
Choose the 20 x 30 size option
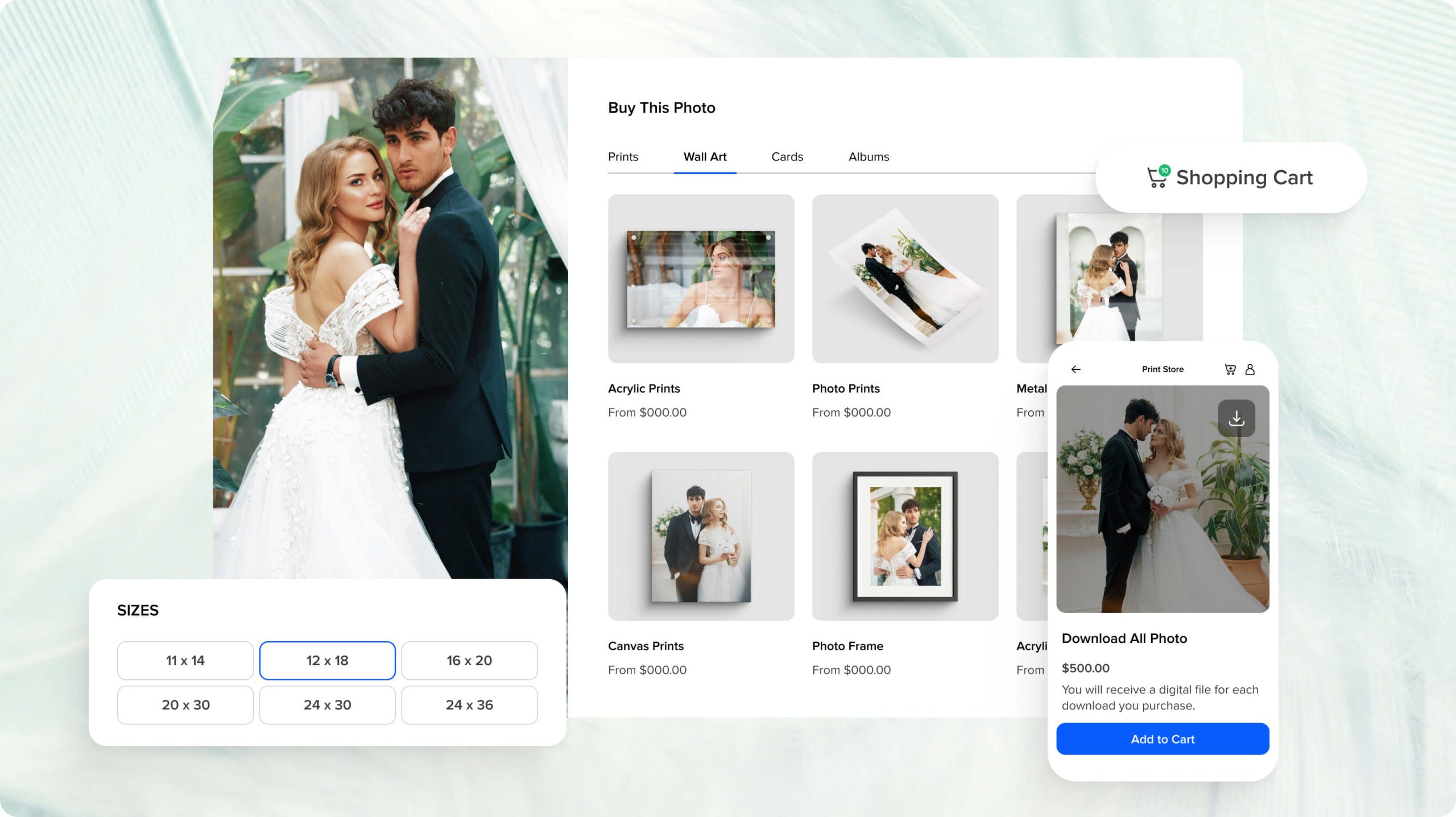point(185,704)
